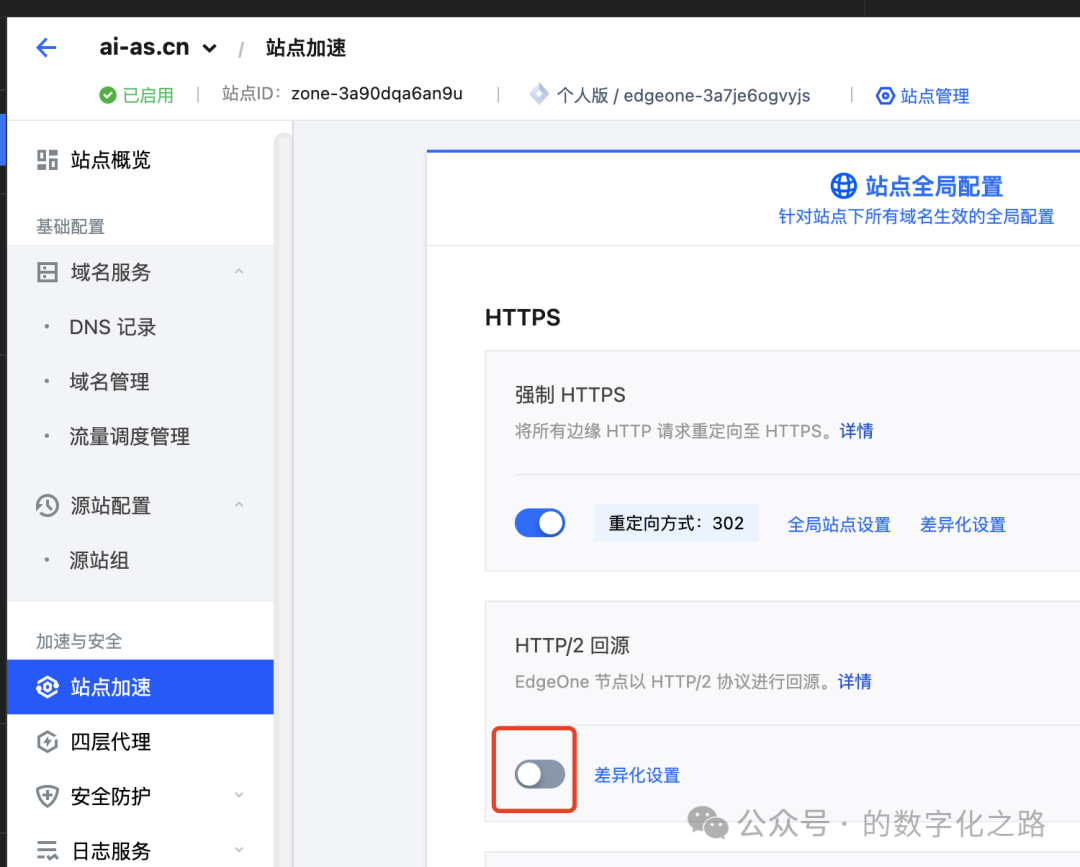Click the 站点管理 hexagon icon

pos(884,95)
